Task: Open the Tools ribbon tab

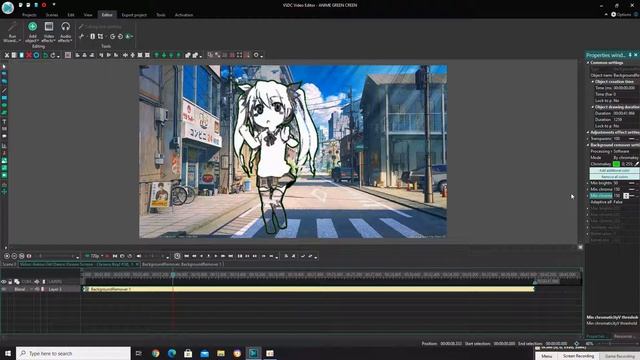Action: (161, 15)
